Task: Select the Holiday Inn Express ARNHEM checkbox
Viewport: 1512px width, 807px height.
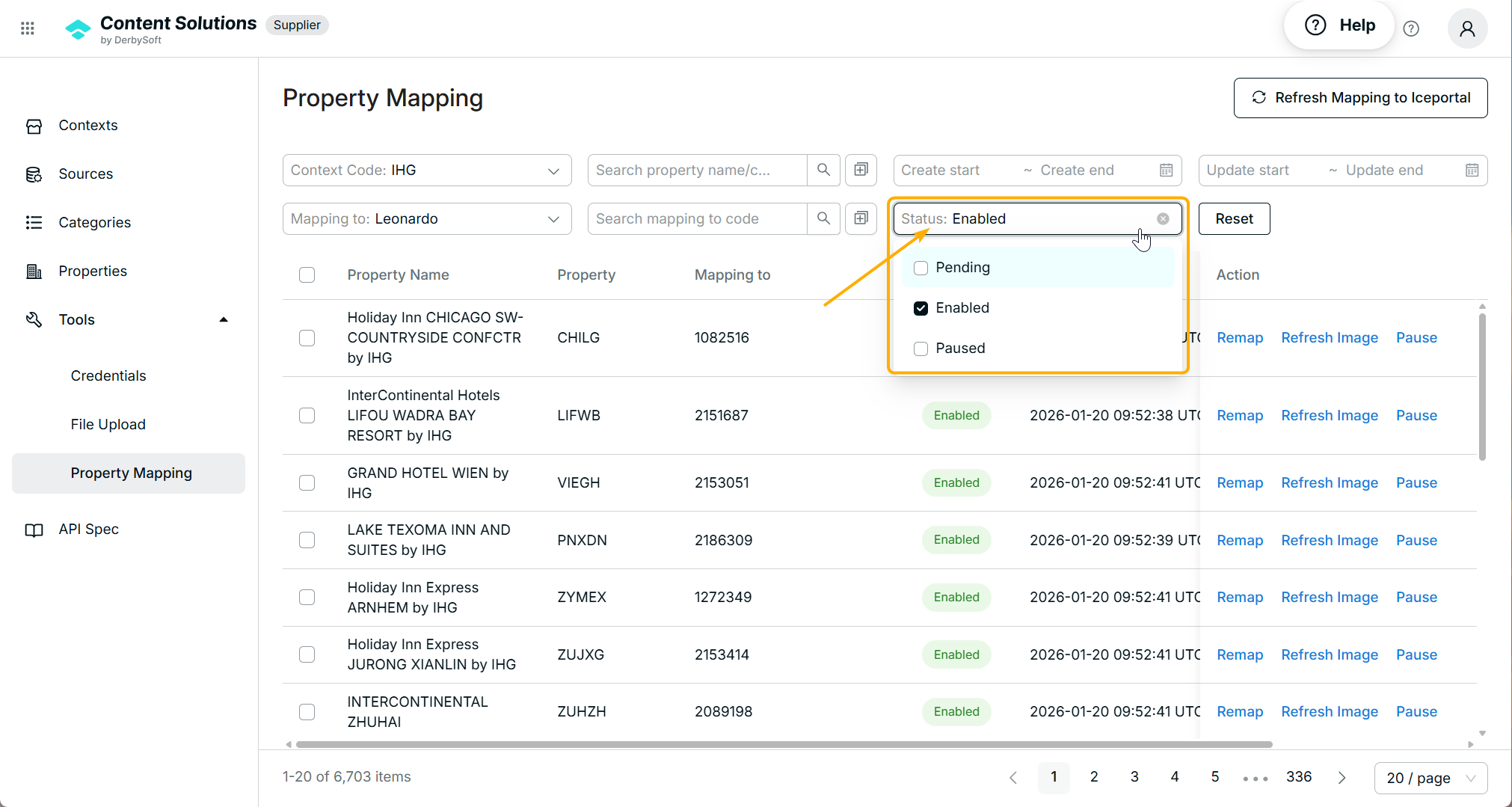Action: (307, 597)
